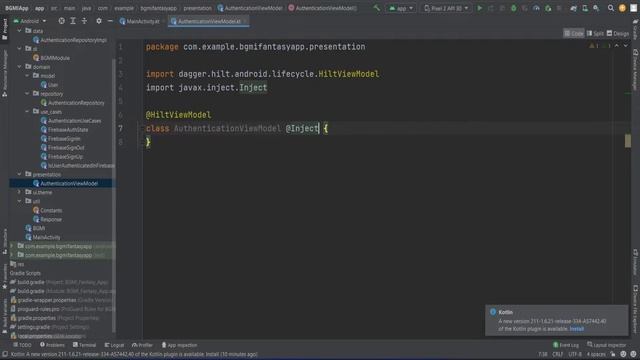Switch editor to Code view
The height and width of the screenshot is (360, 640).
(x=574, y=33)
